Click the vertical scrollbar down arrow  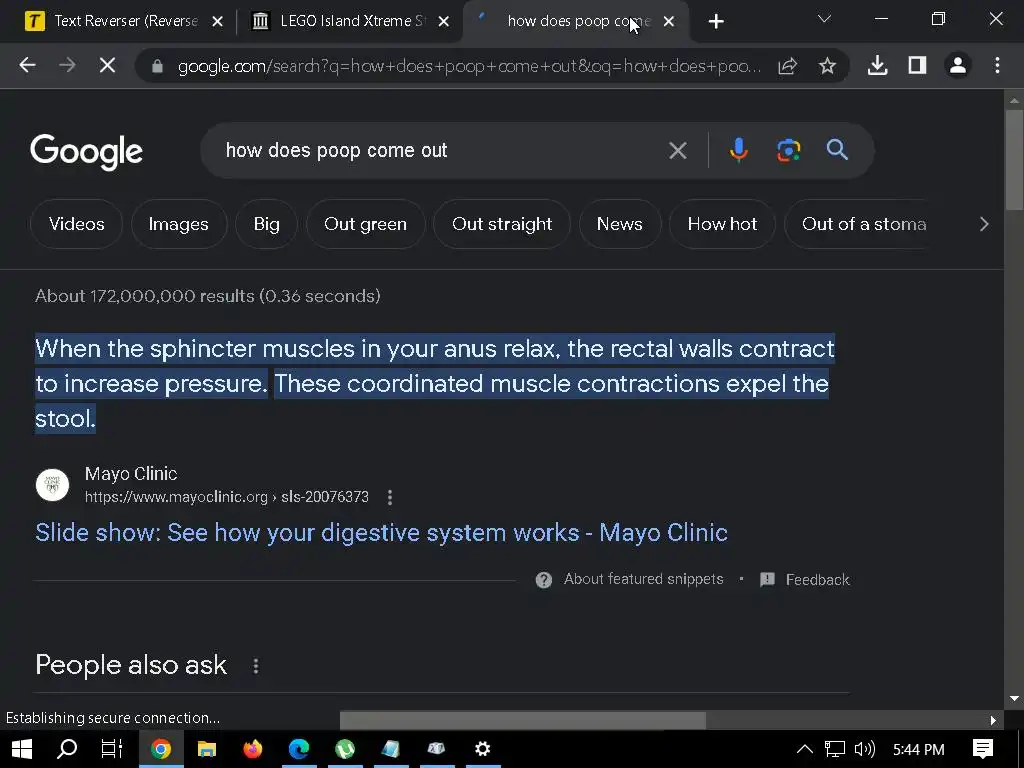1014,698
